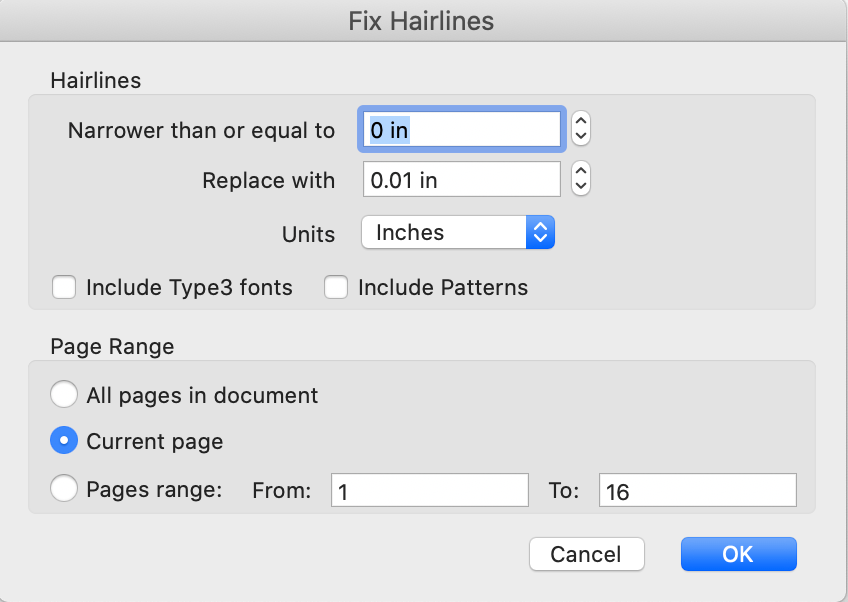The height and width of the screenshot is (602, 848).
Task: Select the Pages range radio button
Action: tap(64, 489)
